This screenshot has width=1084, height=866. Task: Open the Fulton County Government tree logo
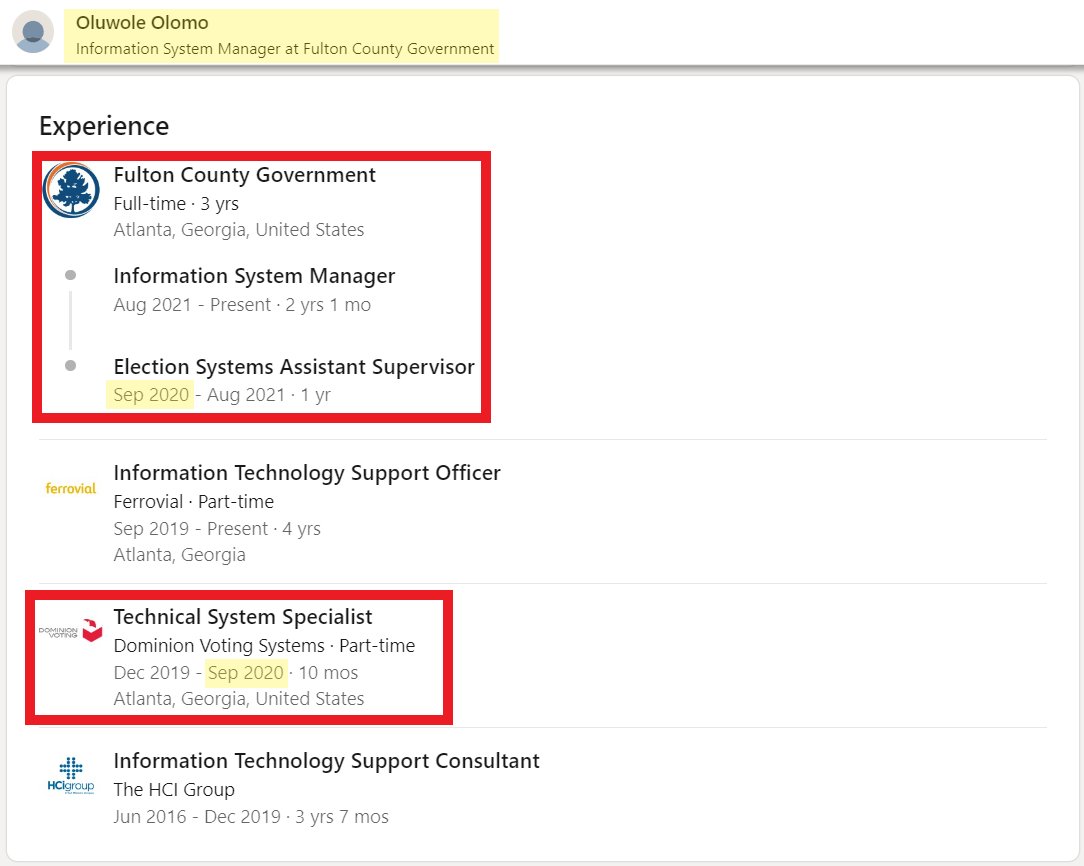(71, 190)
